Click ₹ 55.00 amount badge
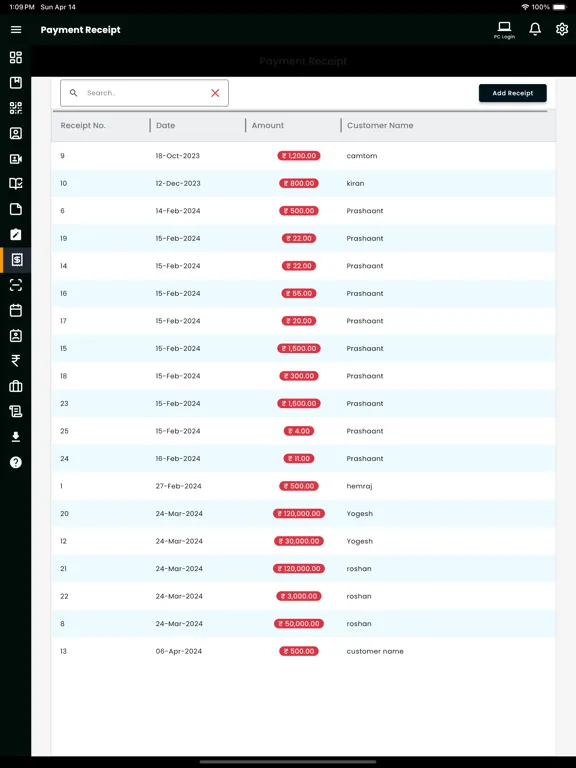This screenshot has height=768, width=576. tap(299, 293)
